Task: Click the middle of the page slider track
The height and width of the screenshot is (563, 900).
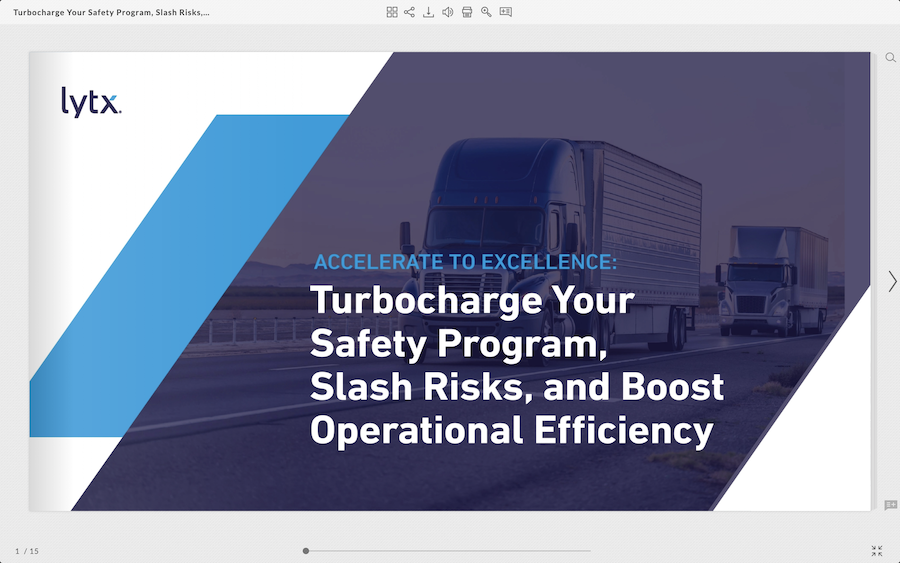Action: pyautogui.click(x=448, y=550)
